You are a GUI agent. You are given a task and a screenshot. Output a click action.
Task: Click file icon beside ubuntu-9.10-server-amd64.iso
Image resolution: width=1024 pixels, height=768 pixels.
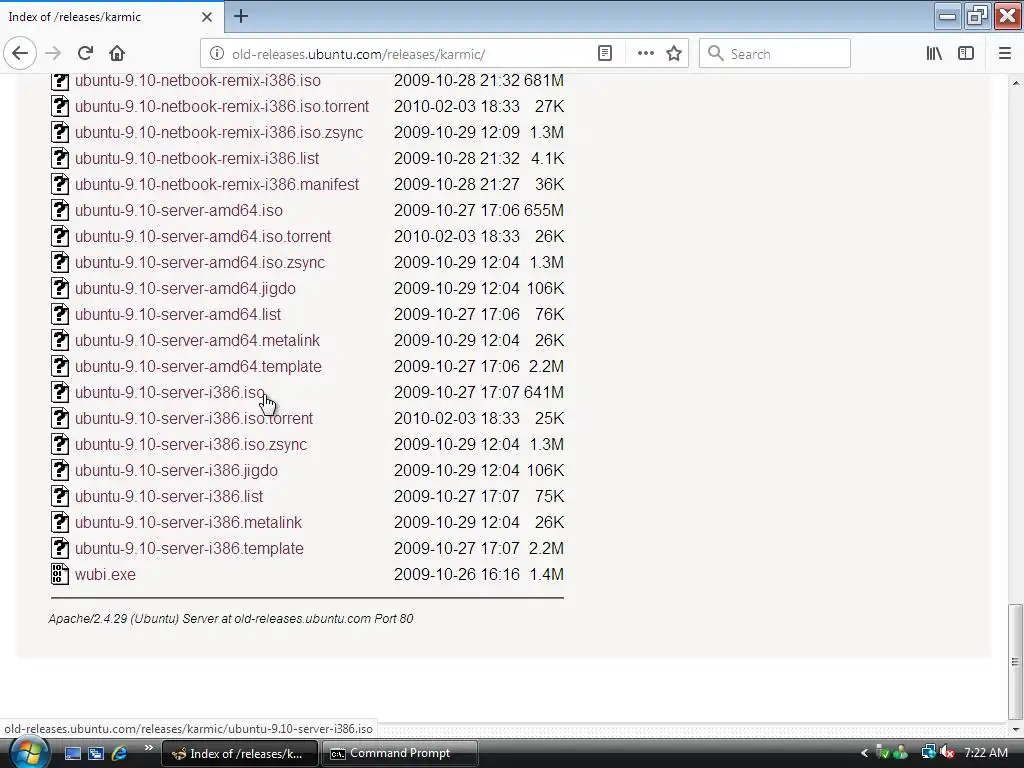click(x=60, y=210)
